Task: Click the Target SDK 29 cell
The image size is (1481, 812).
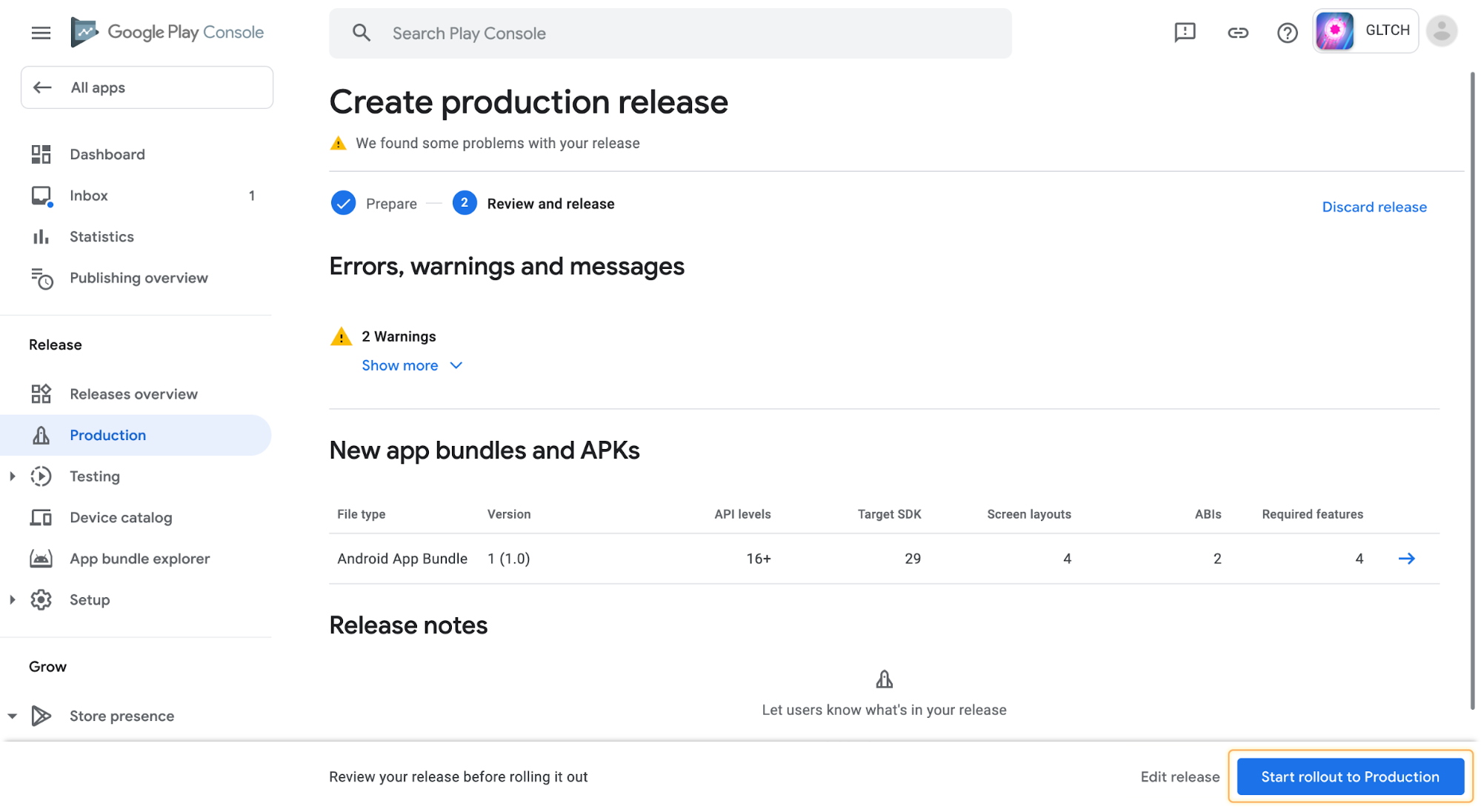Action: (x=912, y=559)
